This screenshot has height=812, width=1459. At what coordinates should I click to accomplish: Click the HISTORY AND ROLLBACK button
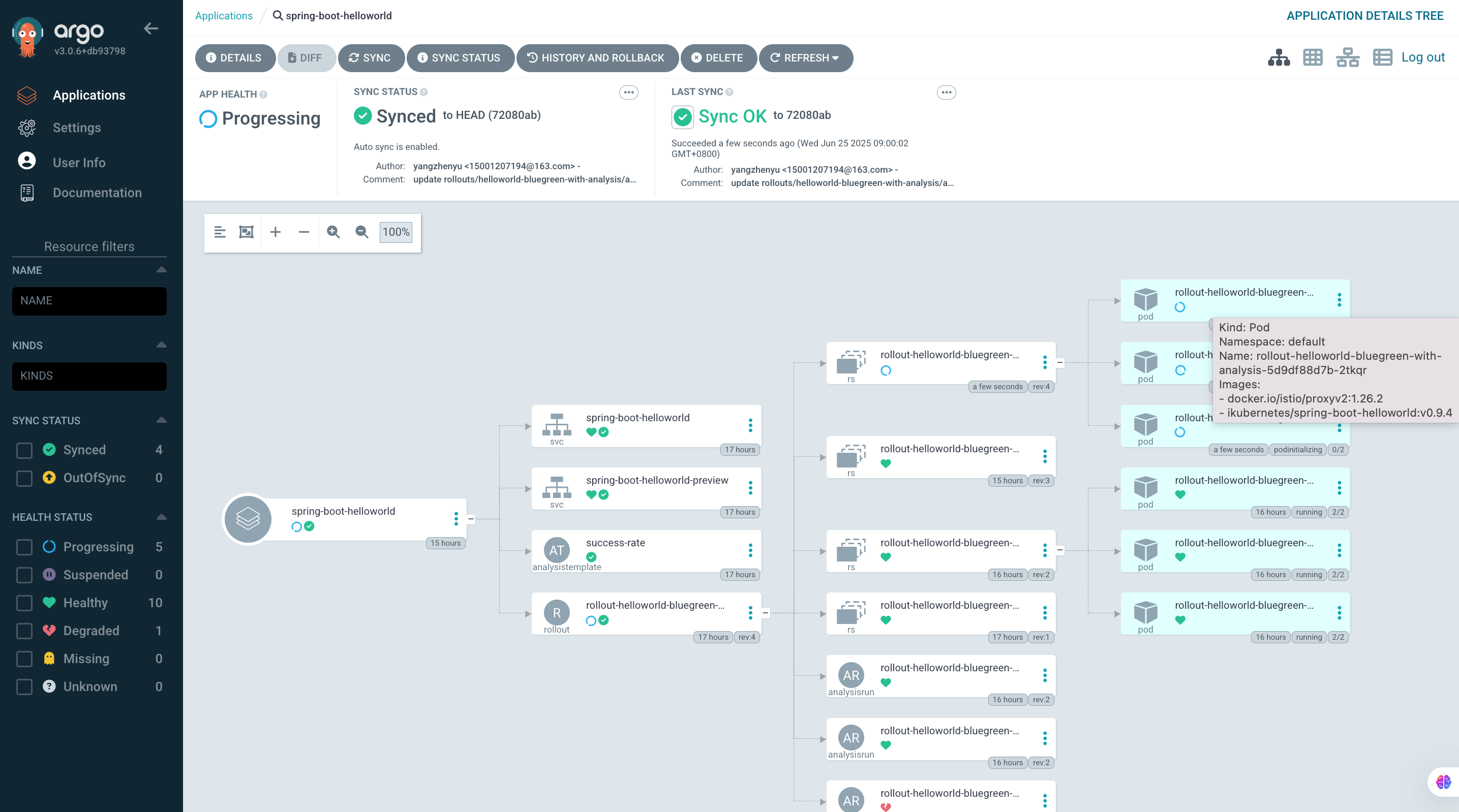pyautogui.click(x=596, y=58)
